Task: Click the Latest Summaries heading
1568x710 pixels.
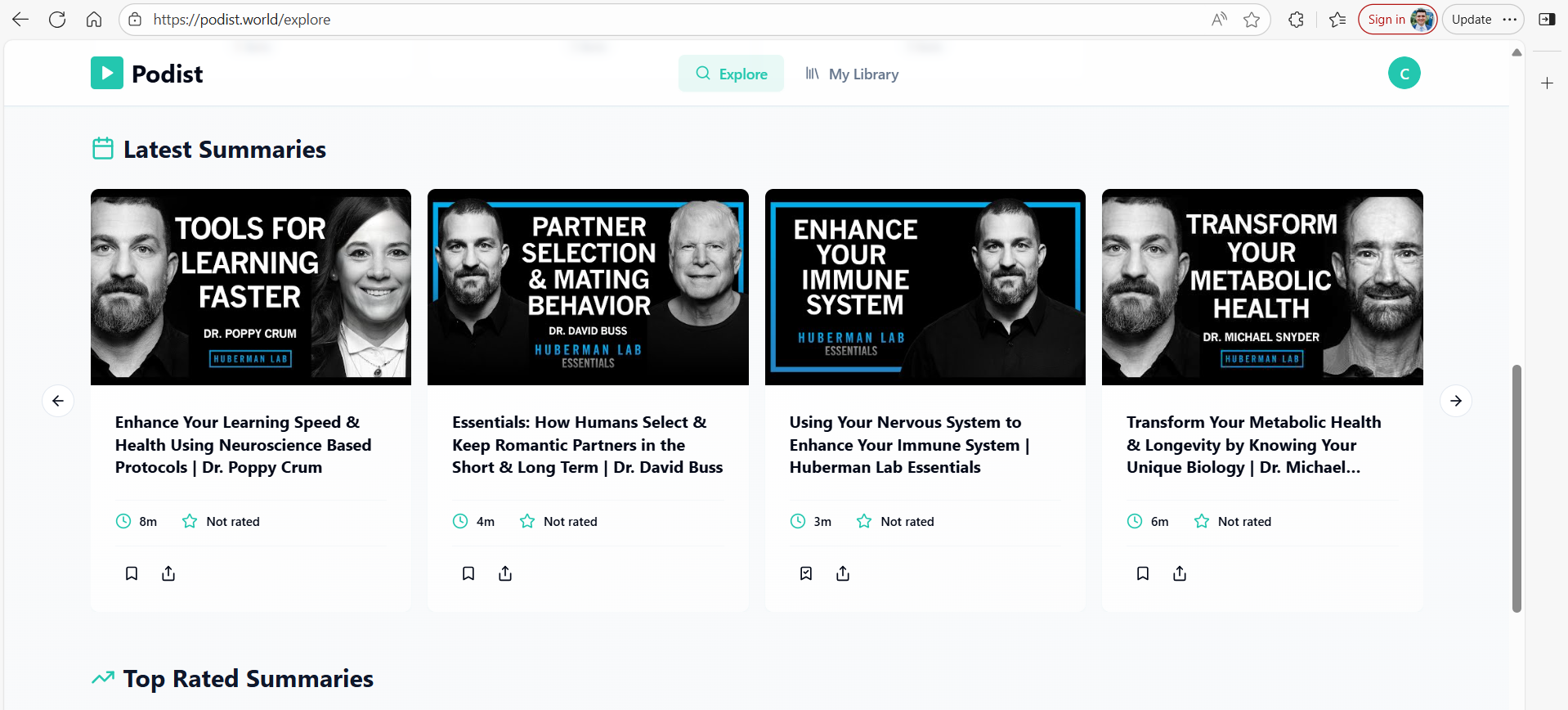Action: pyautogui.click(x=225, y=150)
